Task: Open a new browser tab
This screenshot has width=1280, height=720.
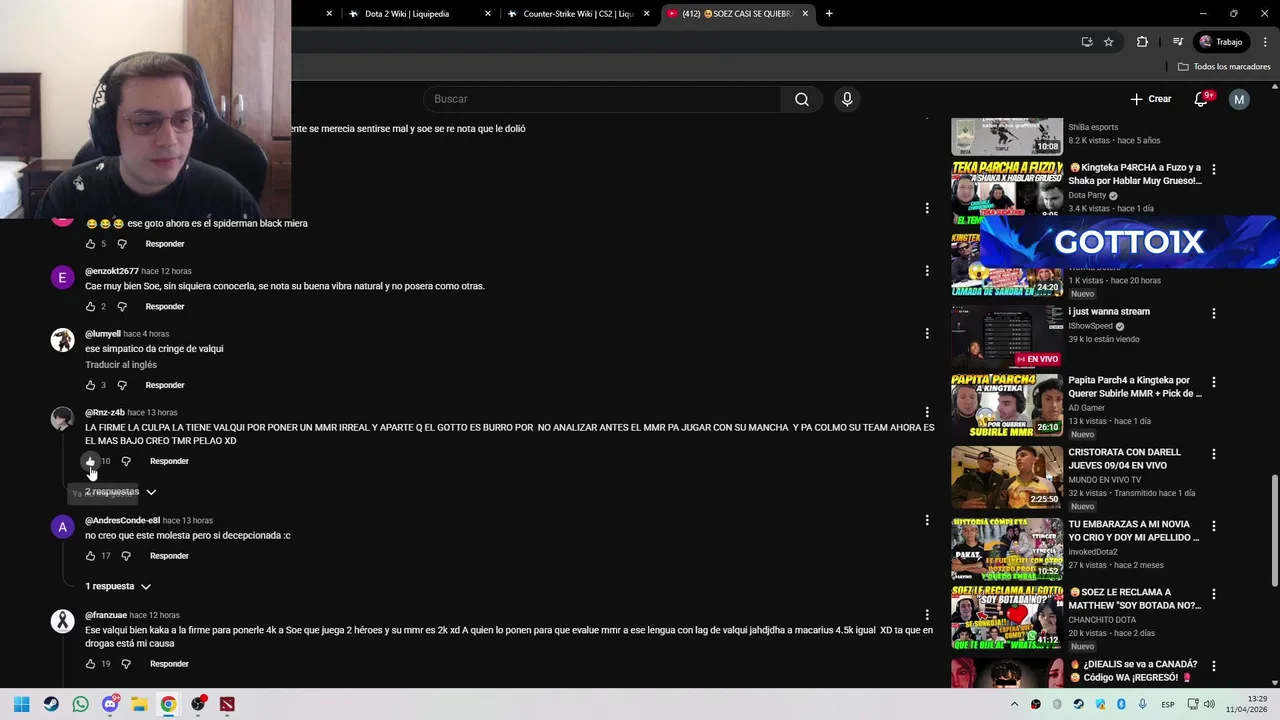Action: (x=829, y=14)
